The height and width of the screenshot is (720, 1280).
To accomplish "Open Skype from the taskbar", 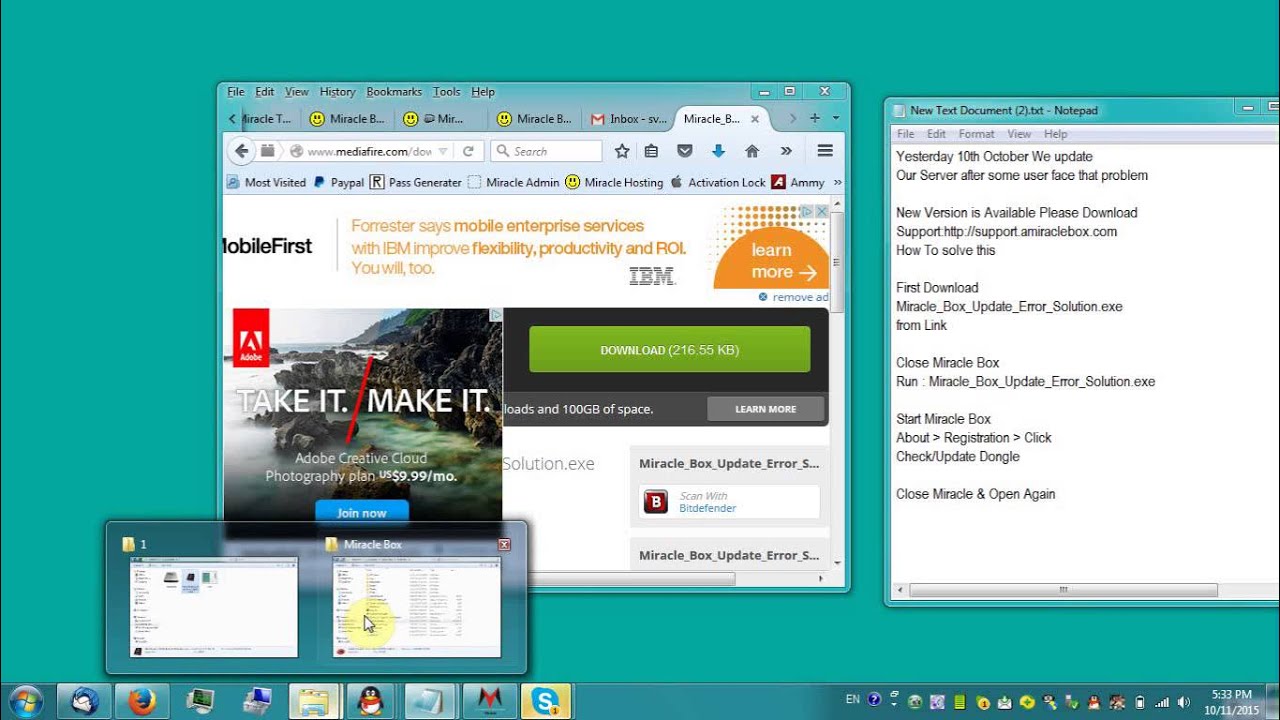I will [x=546, y=702].
